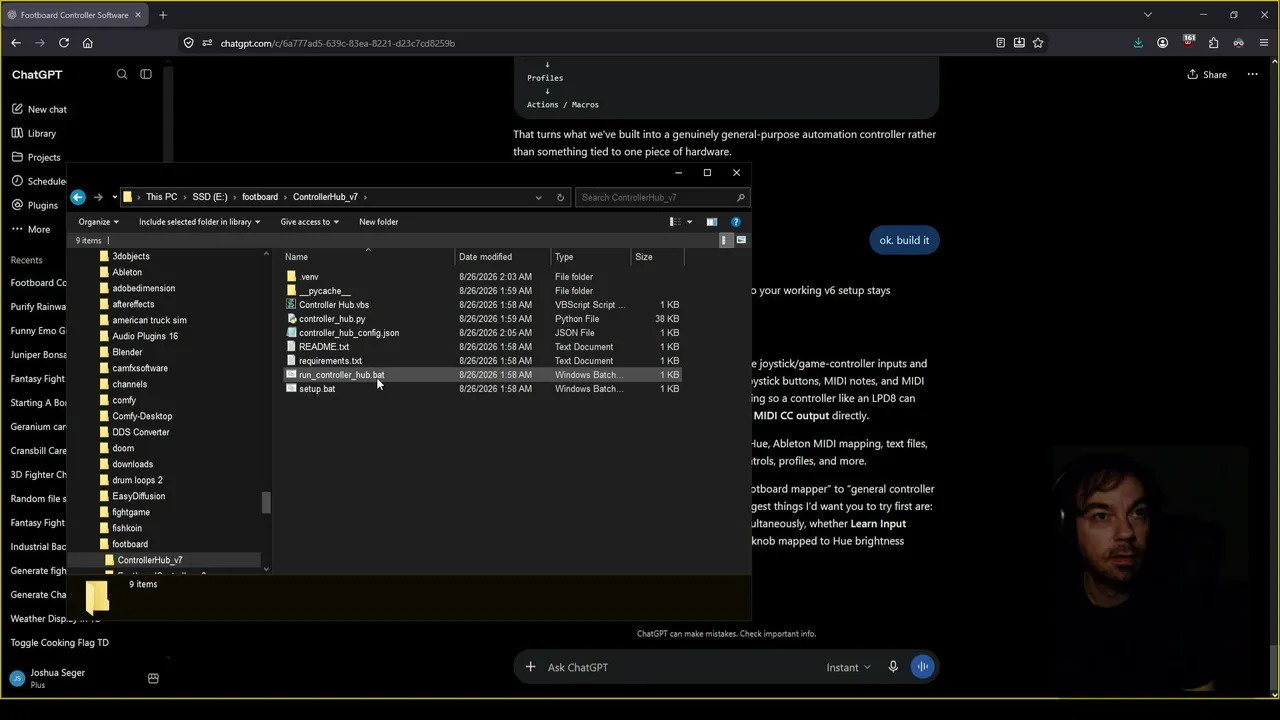The height and width of the screenshot is (720, 1280).
Task: Click the browser address bar URL
Action: click(x=338, y=43)
